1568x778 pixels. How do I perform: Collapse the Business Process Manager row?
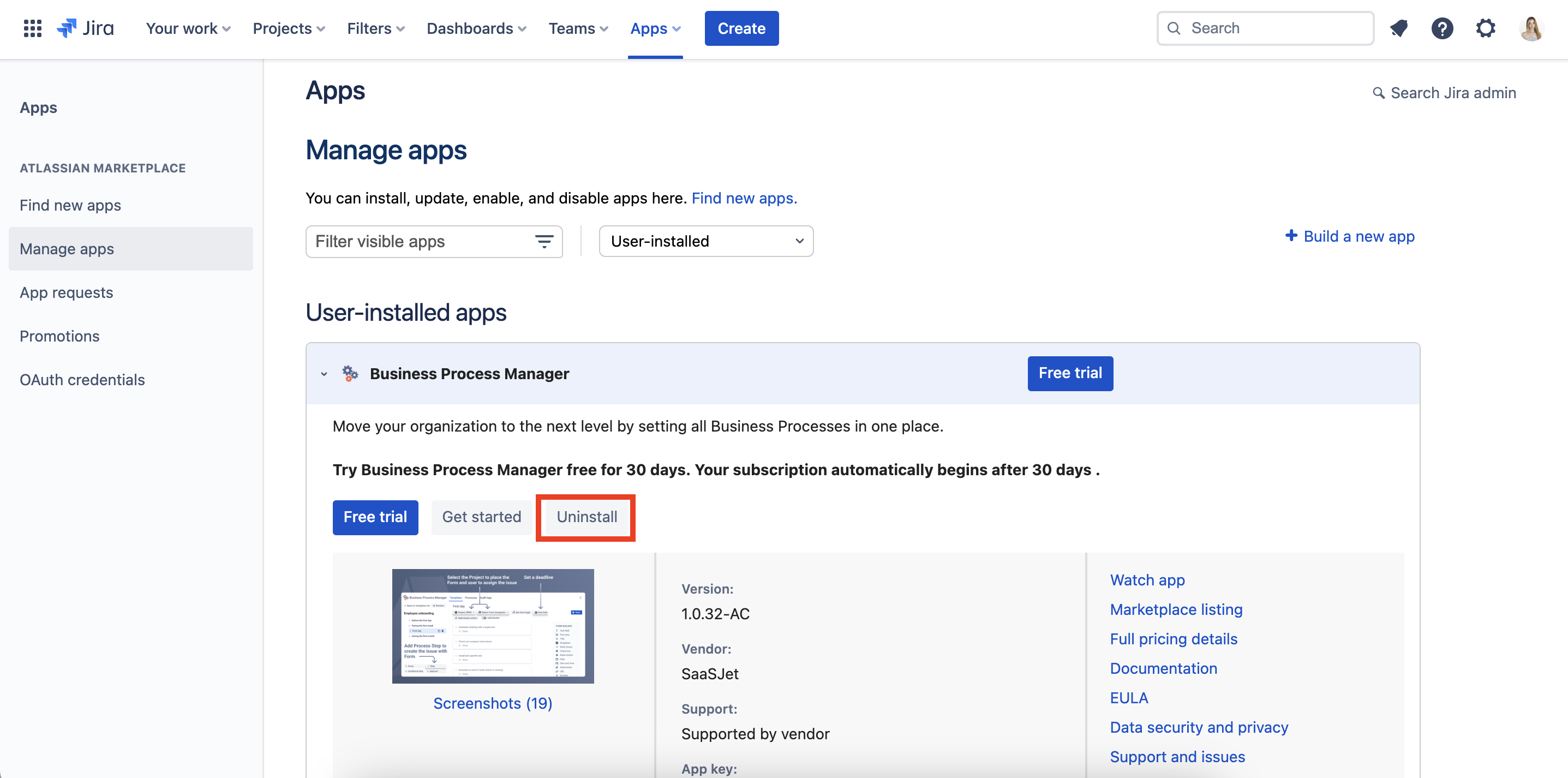click(x=324, y=374)
